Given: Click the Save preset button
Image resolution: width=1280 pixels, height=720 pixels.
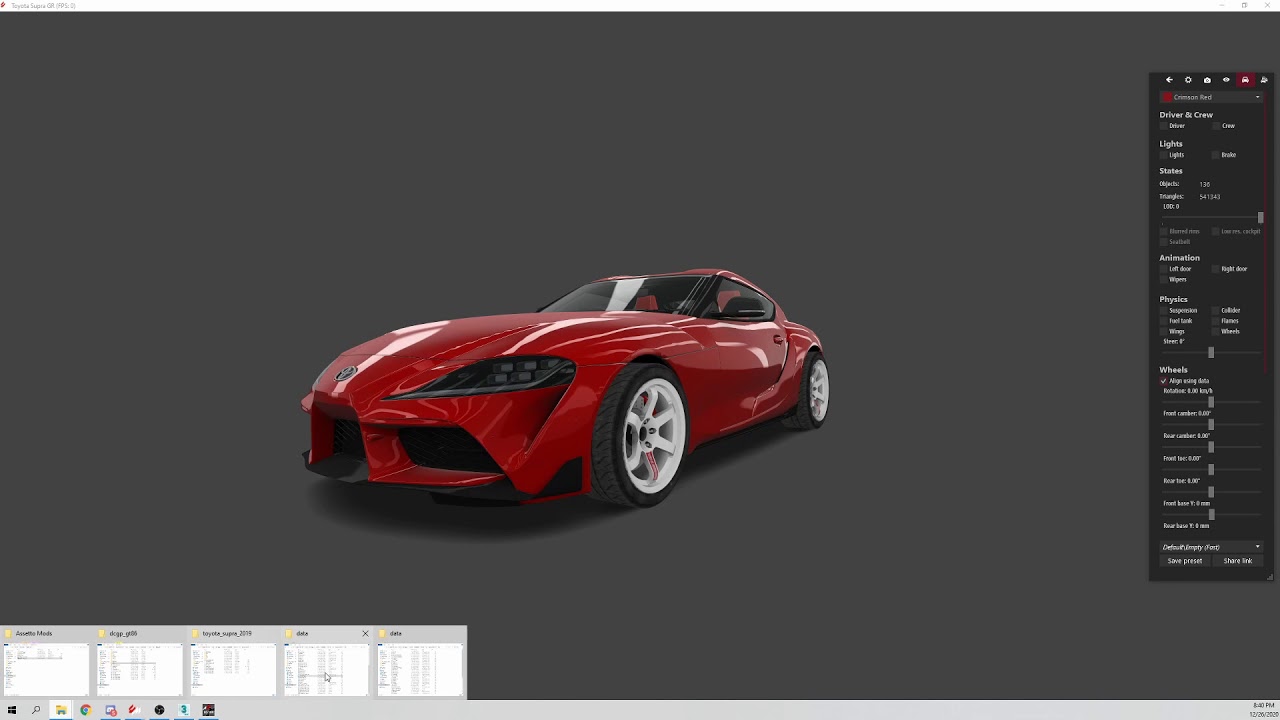Looking at the screenshot, I should pyautogui.click(x=1185, y=561).
